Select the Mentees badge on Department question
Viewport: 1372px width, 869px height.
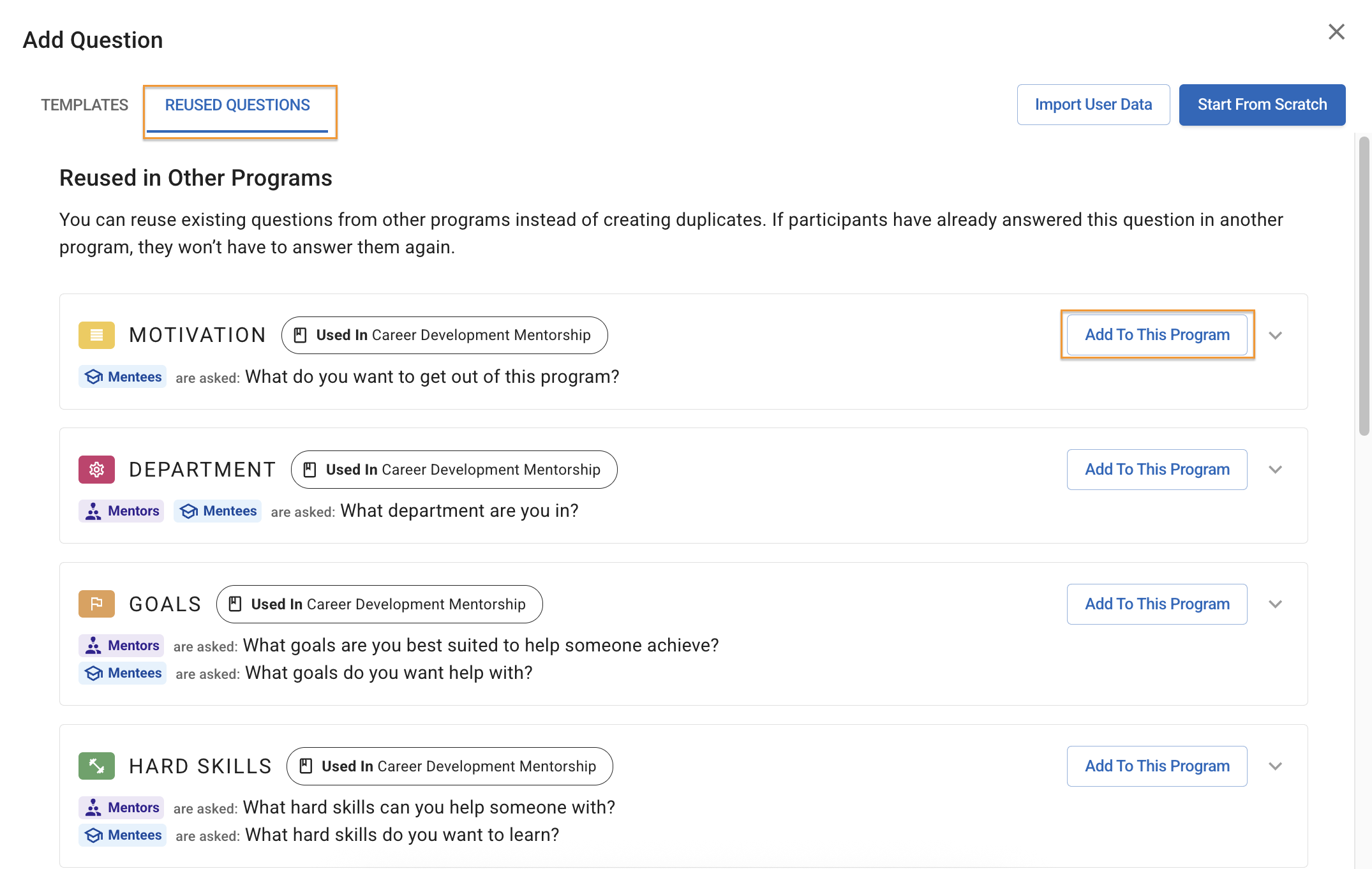click(x=217, y=510)
